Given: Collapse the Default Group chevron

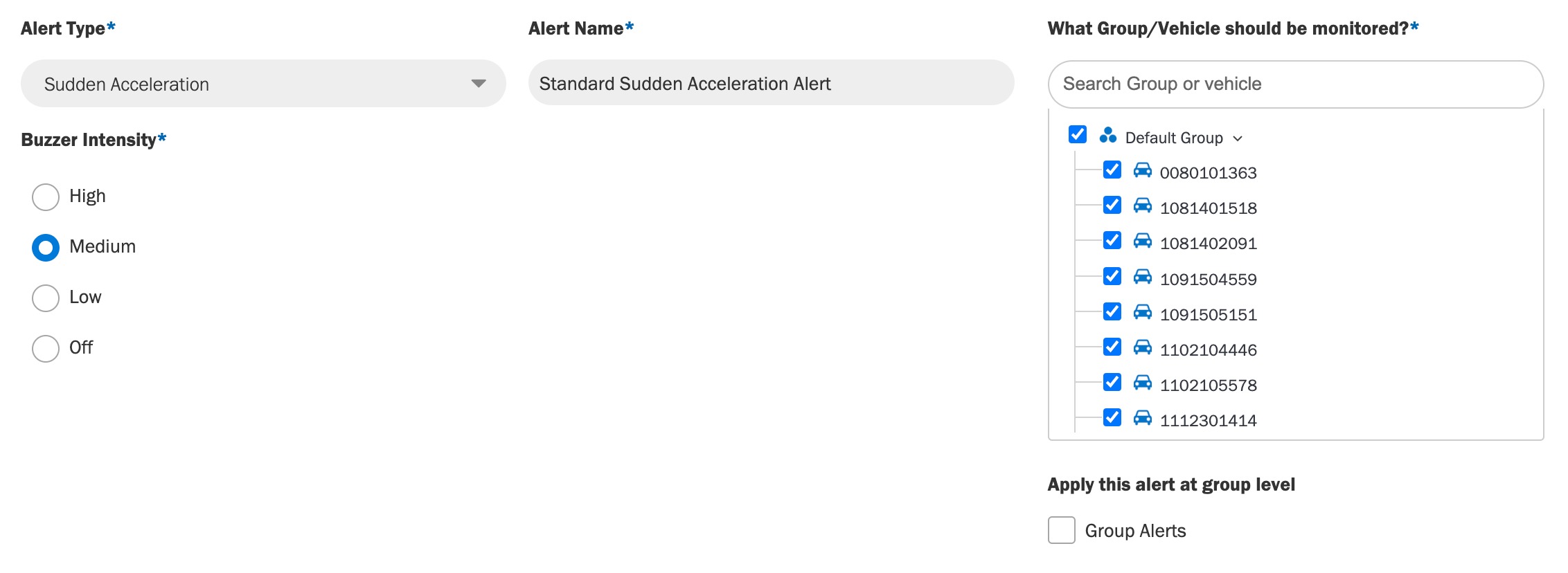Looking at the screenshot, I should pyautogui.click(x=1238, y=138).
